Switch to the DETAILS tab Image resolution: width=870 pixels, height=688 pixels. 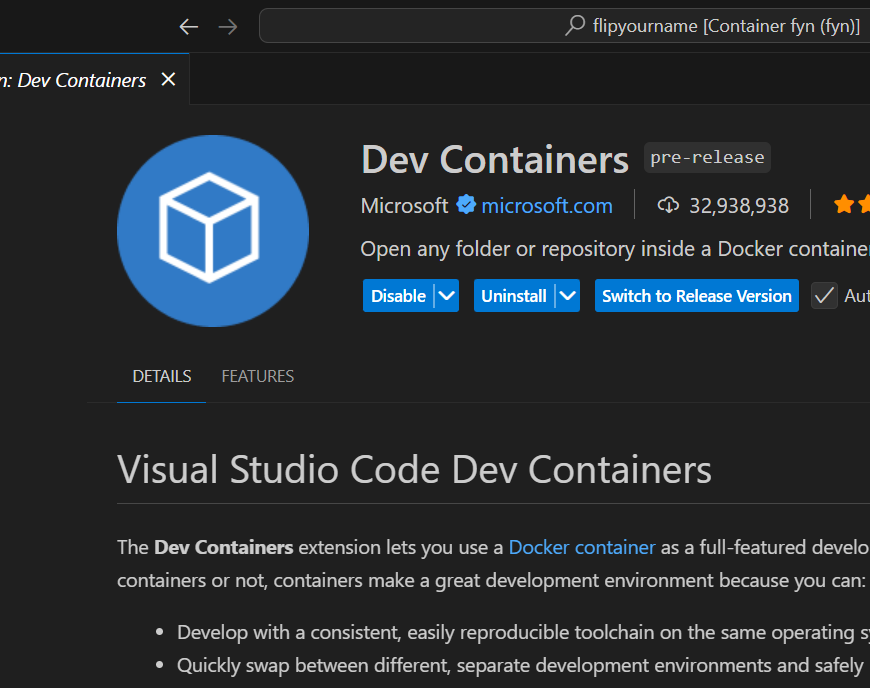point(161,376)
